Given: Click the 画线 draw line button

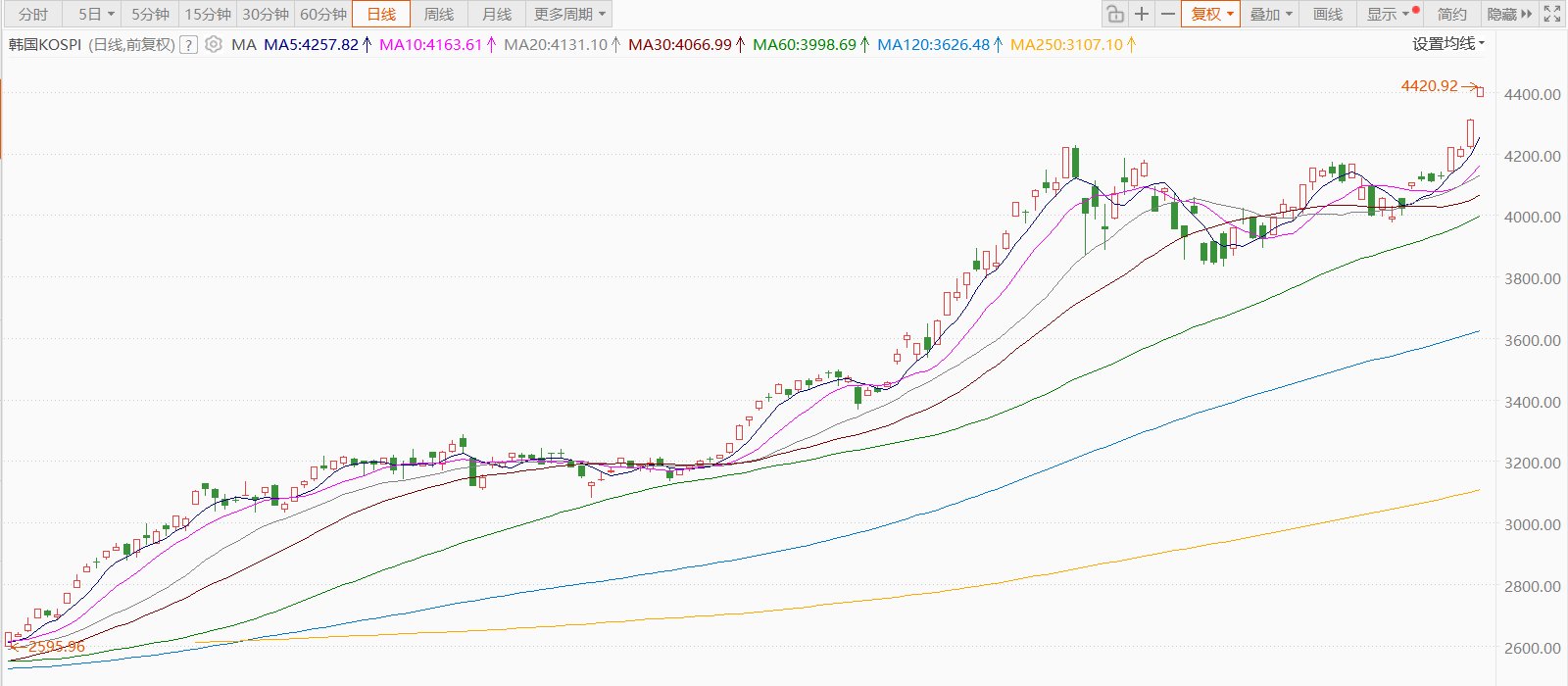Looking at the screenshot, I should (x=1328, y=14).
